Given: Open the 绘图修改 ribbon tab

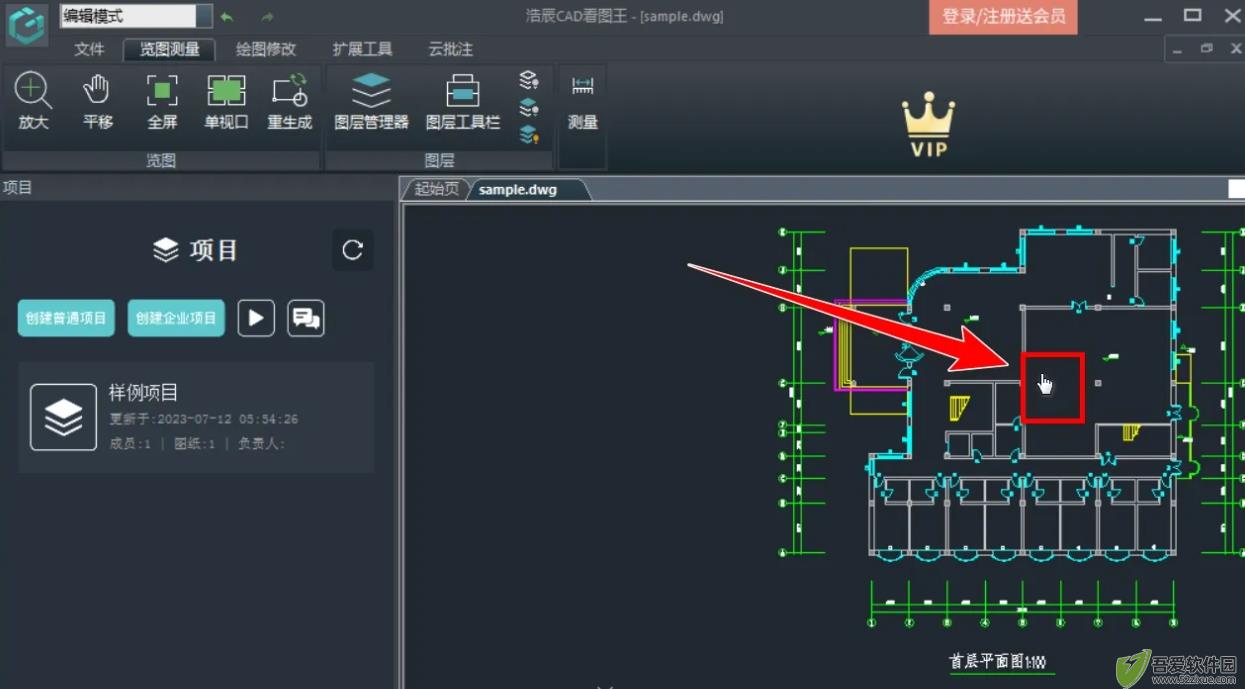Looking at the screenshot, I should pyautogui.click(x=266, y=49).
